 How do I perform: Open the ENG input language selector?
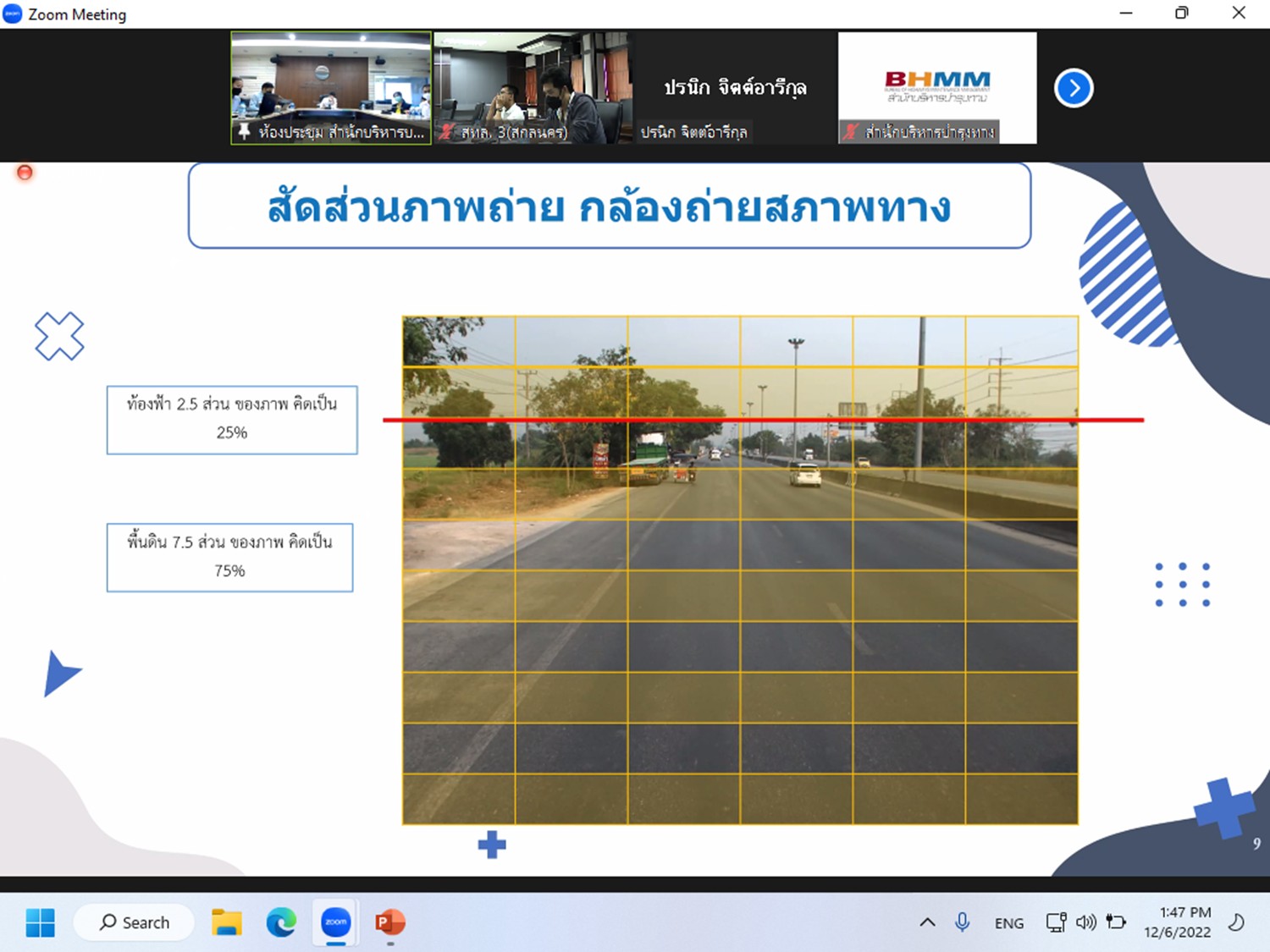coord(1008,923)
